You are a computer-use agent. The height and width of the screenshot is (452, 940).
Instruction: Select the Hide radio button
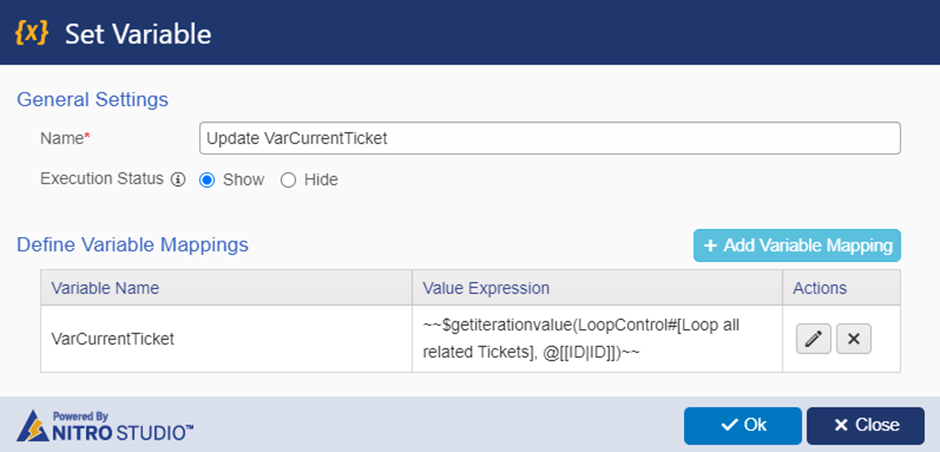pos(288,180)
